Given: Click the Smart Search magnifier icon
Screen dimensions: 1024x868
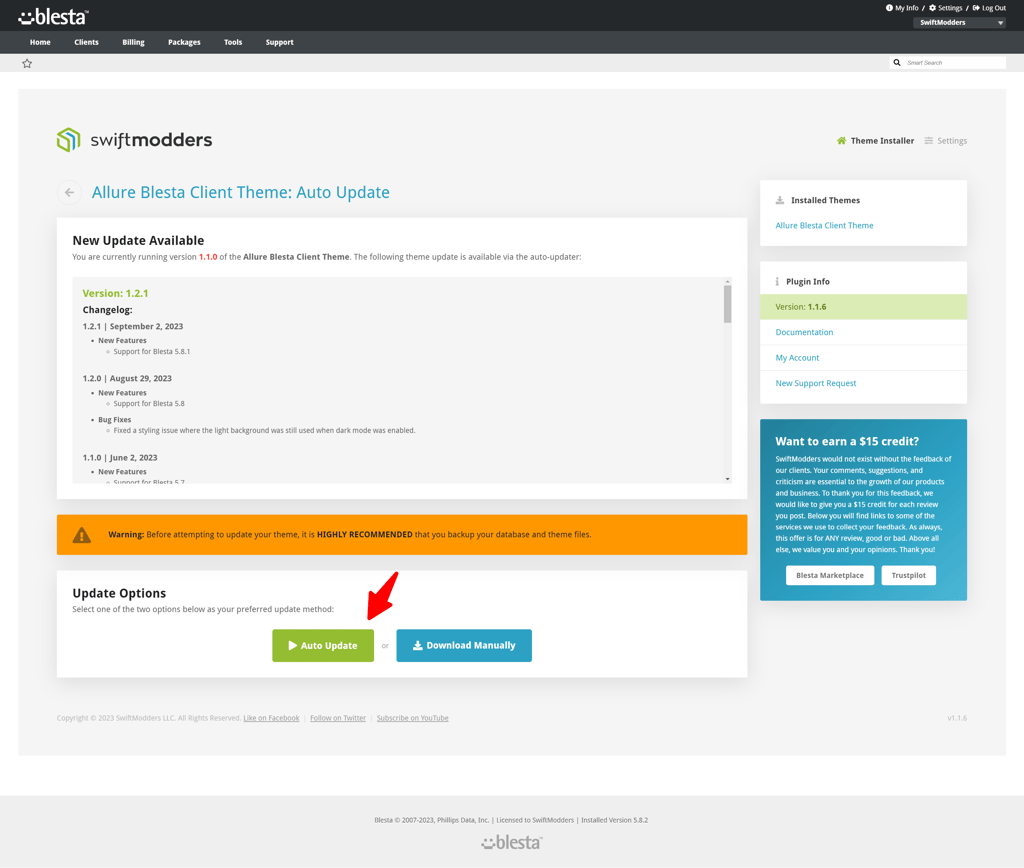Looking at the screenshot, I should pyautogui.click(x=897, y=63).
